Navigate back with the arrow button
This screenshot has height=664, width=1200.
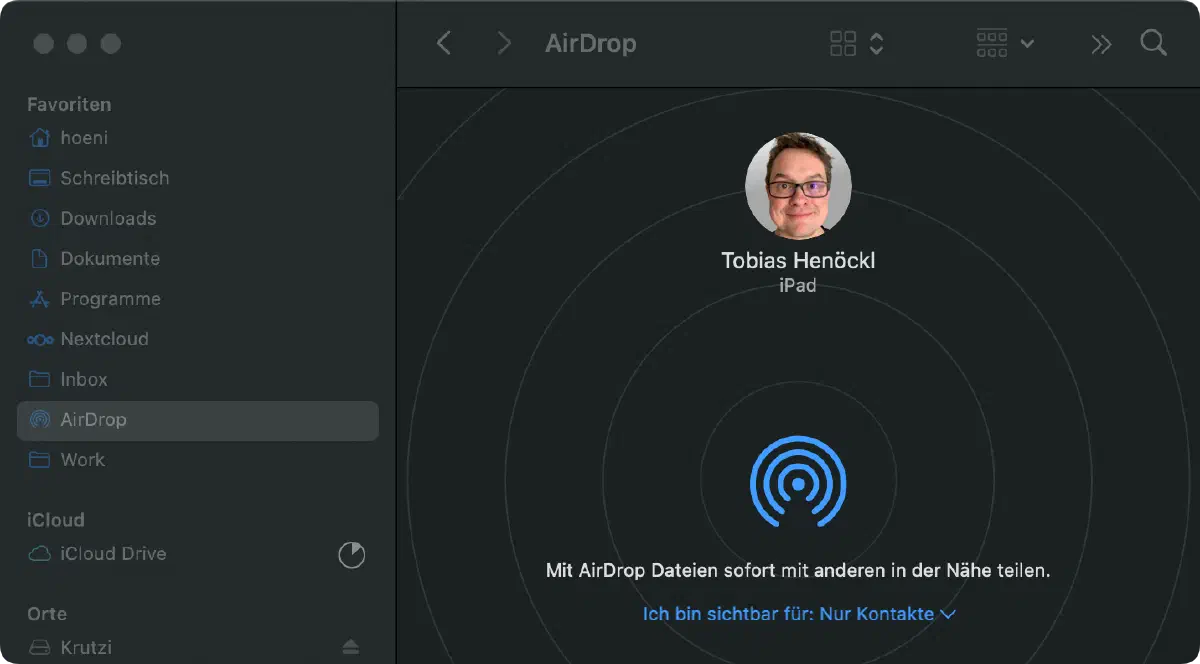(443, 43)
